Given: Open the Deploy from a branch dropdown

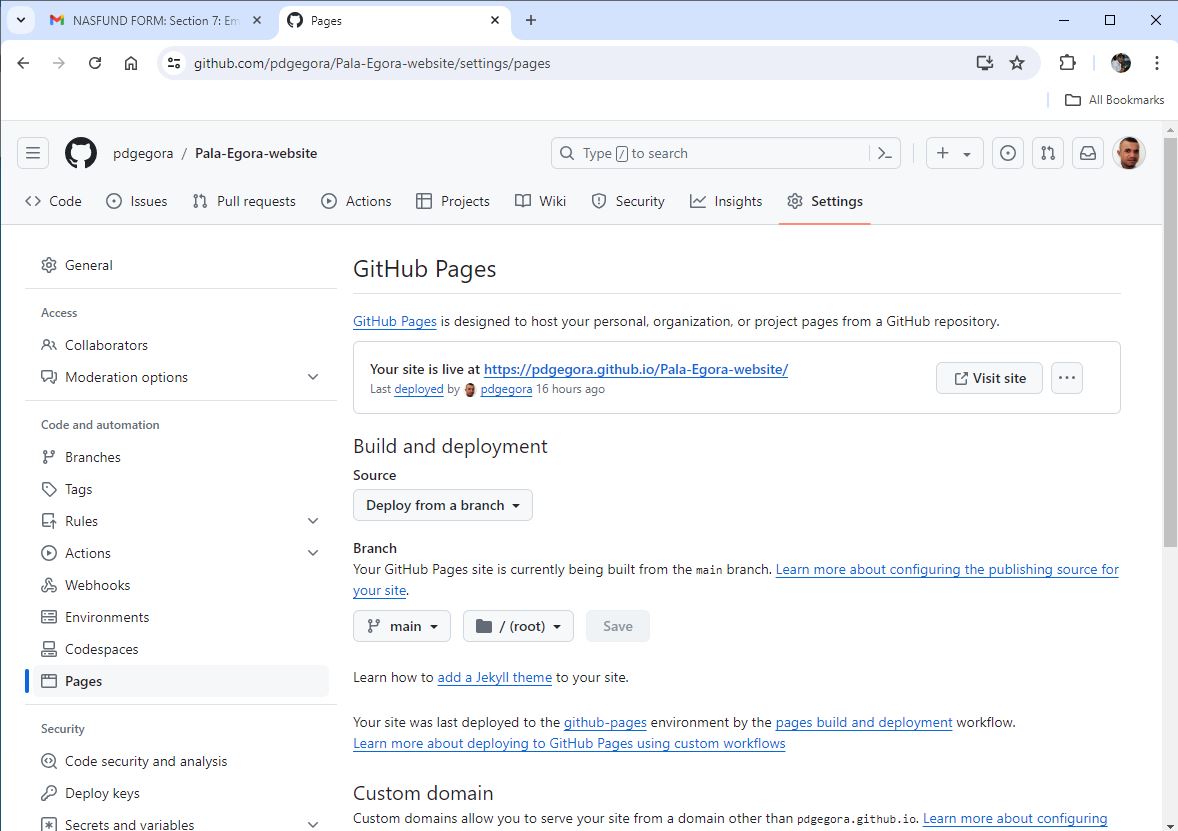Looking at the screenshot, I should (443, 505).
